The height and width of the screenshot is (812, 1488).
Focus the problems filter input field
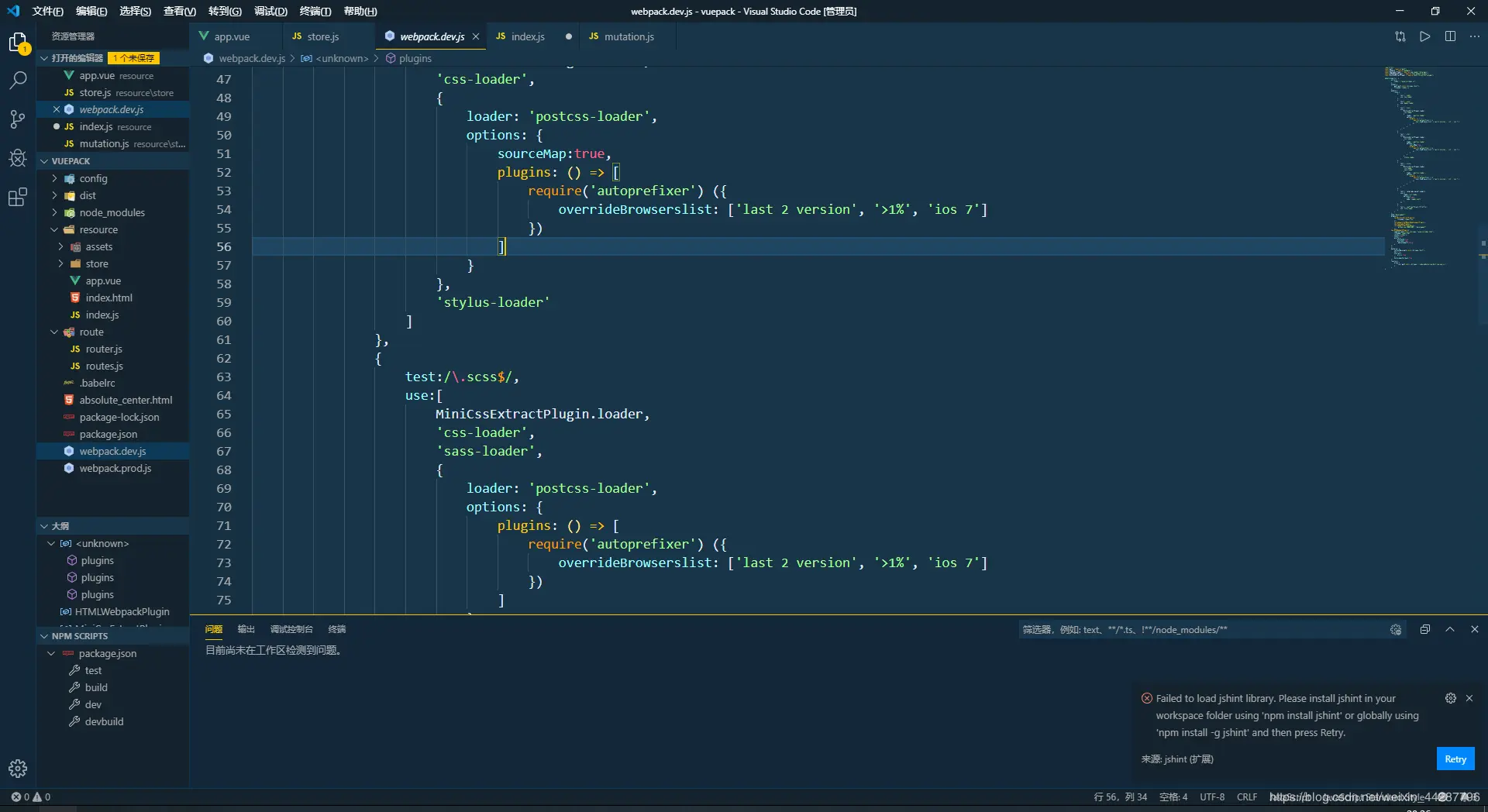[x=1201, y=629]
